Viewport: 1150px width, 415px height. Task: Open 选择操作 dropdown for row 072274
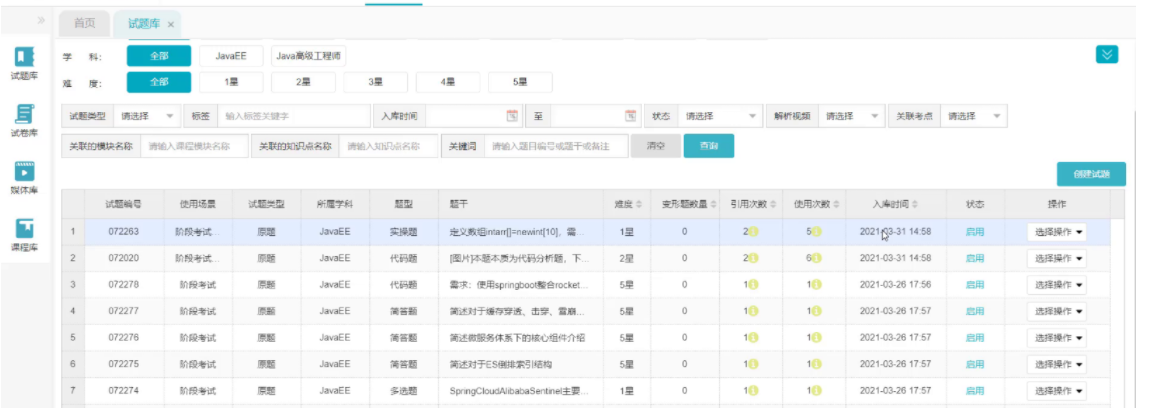1057,390
